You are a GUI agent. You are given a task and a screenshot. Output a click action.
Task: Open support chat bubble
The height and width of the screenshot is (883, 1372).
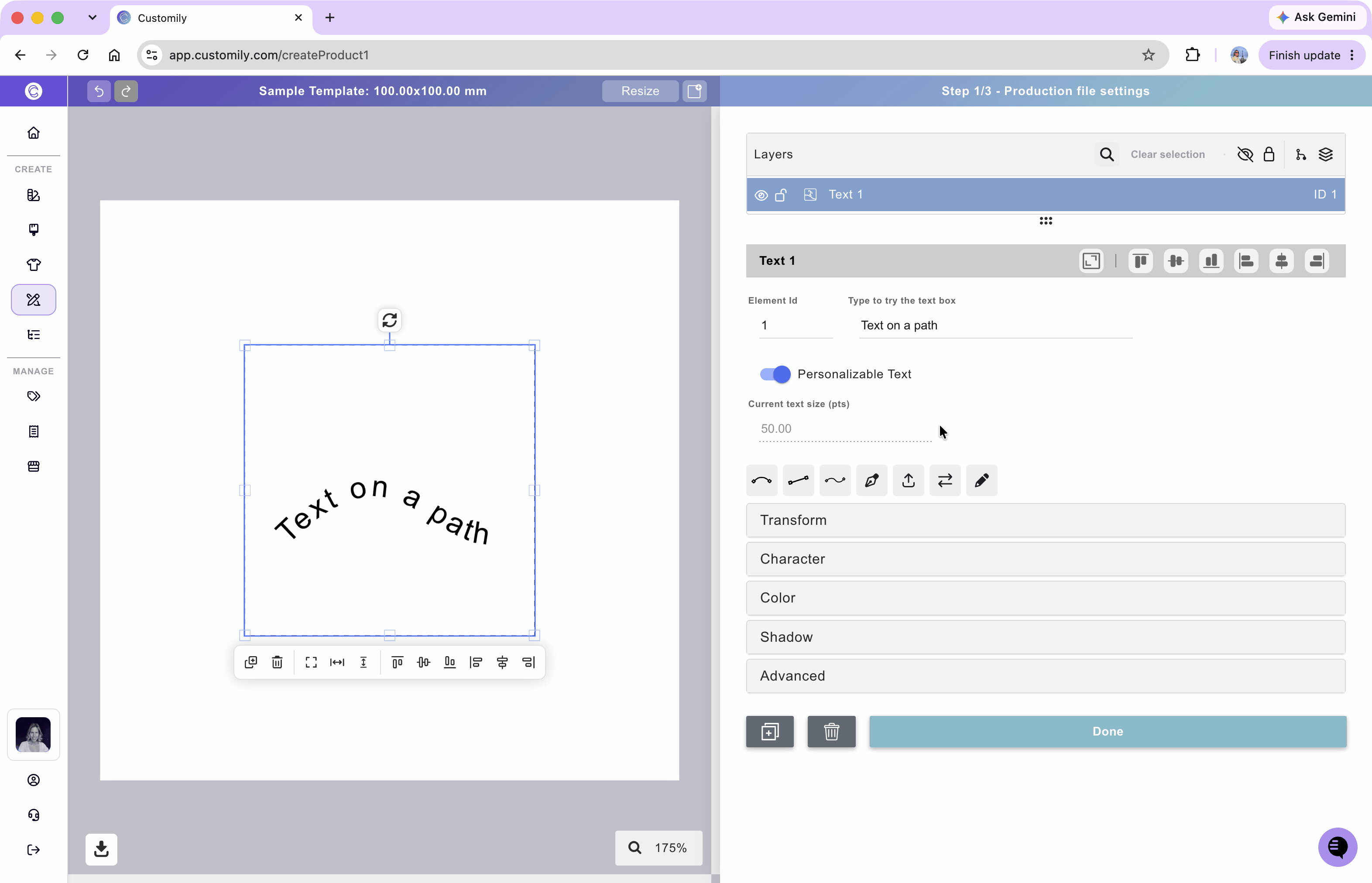pyautogui.click(x=1338, y=847)
